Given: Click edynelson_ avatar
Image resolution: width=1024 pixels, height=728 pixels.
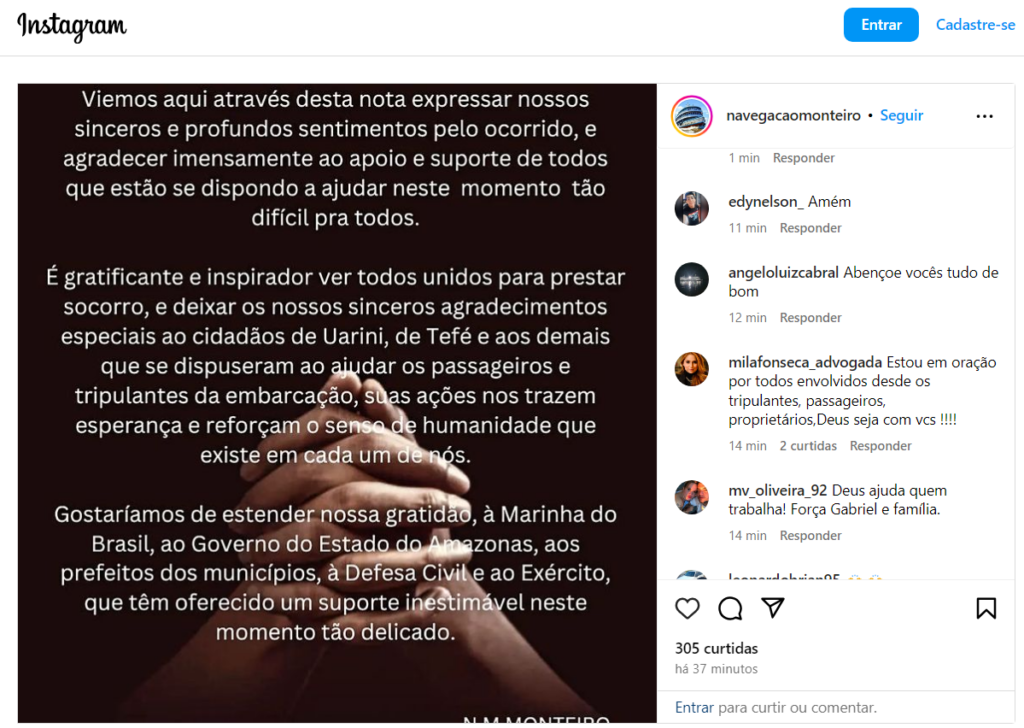Looking at the screenshot, I should tap(692, 209).
